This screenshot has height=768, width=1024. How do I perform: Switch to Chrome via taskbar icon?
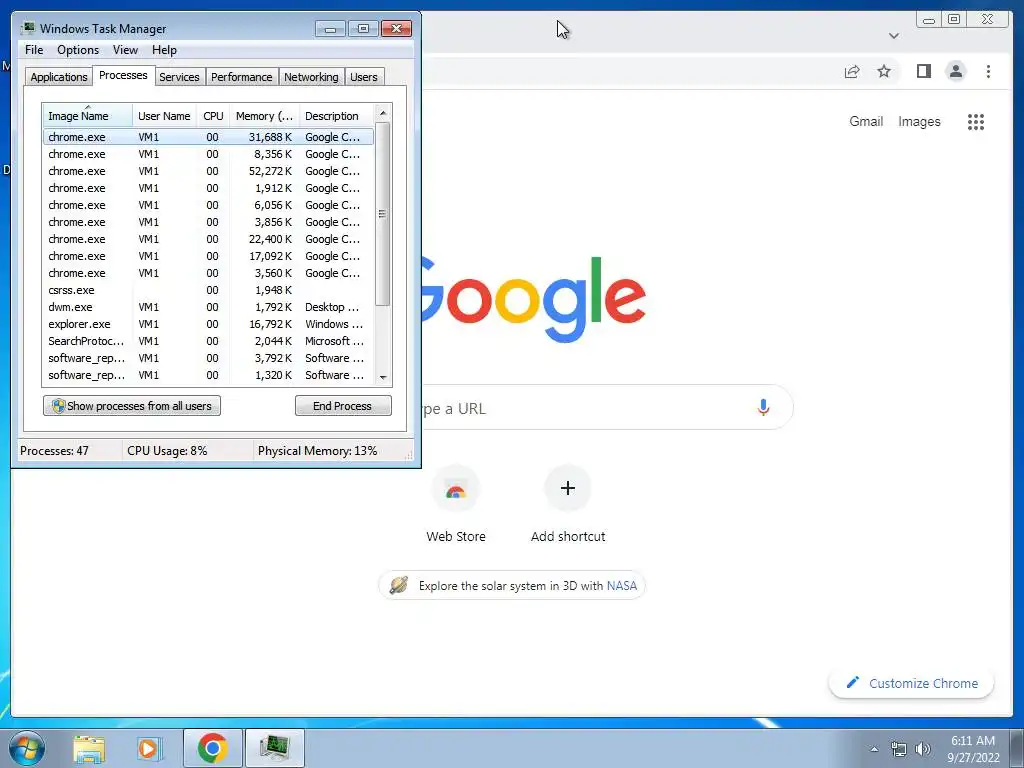[x=212, y=748]
